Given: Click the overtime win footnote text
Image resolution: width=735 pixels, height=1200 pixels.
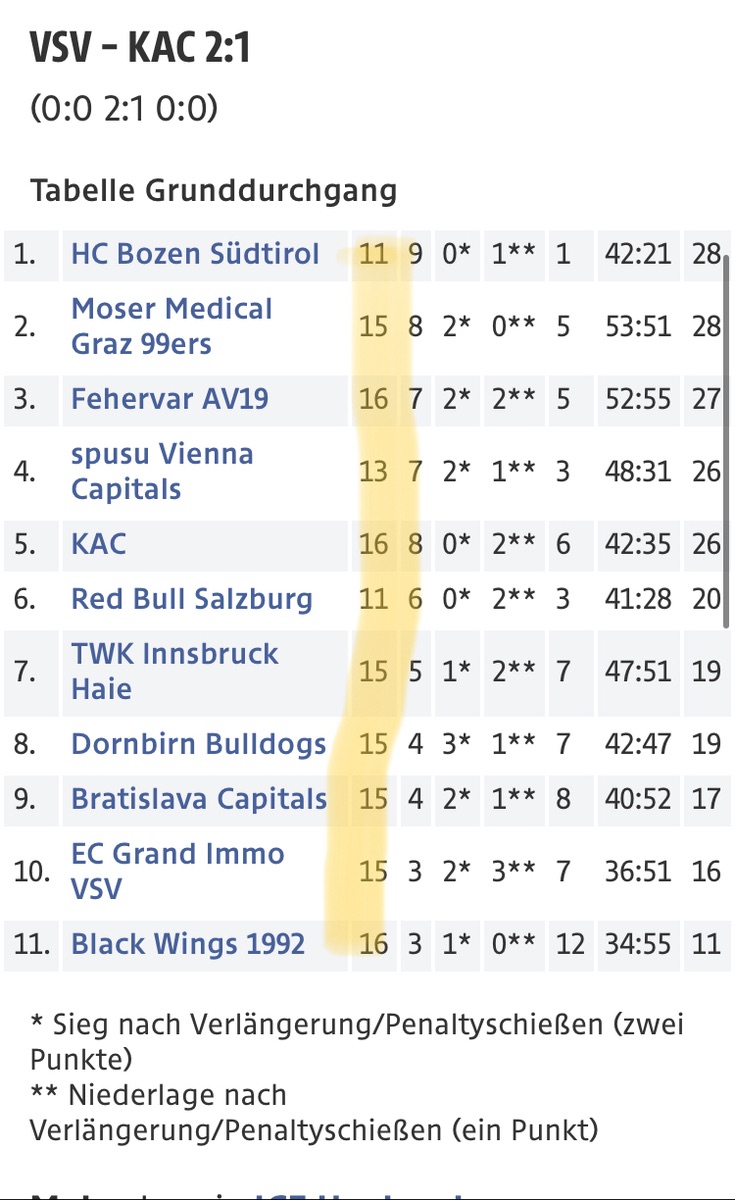Looking at the screenshot, I should 357,1041.
